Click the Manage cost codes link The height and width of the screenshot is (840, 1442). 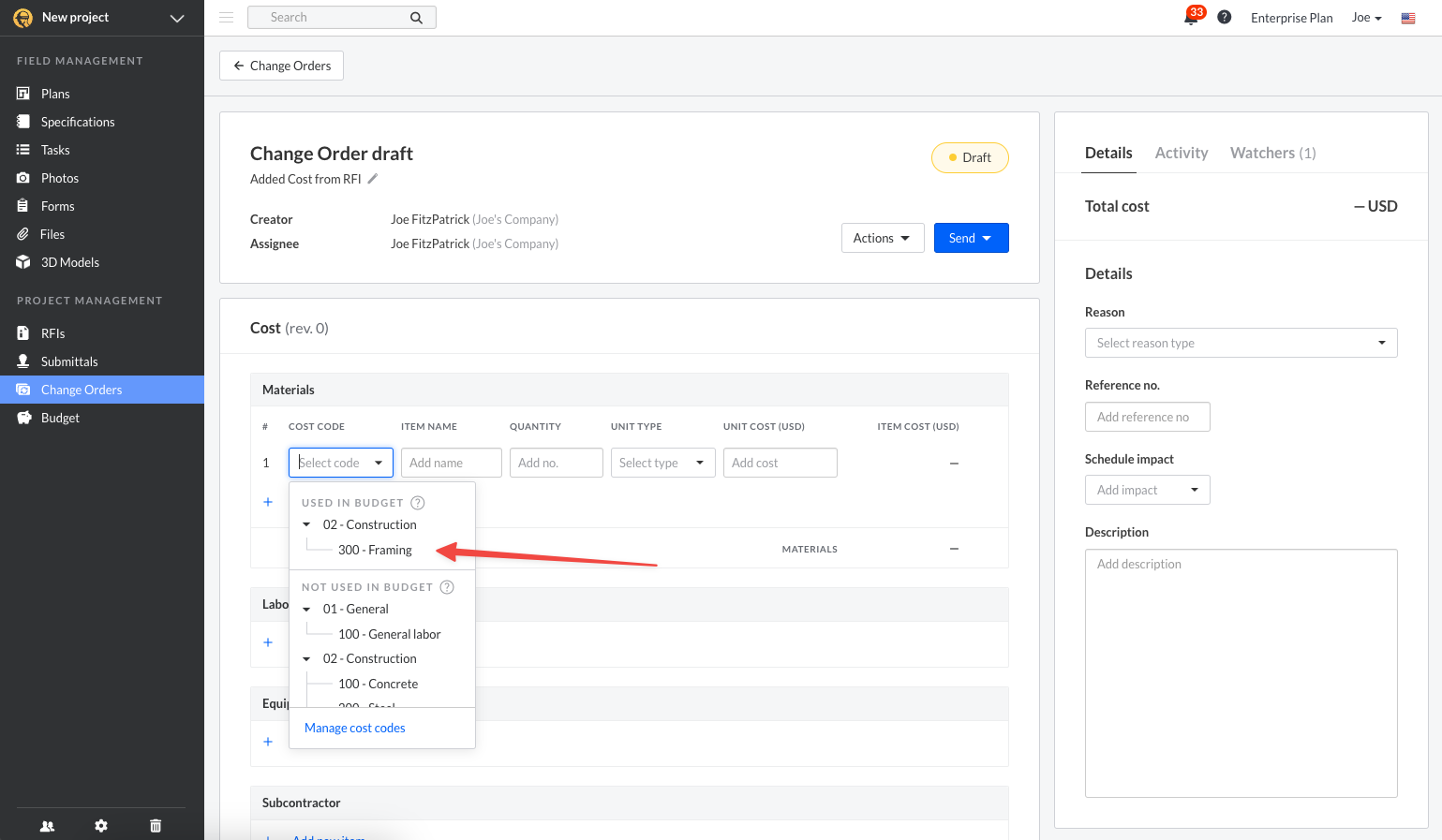coord(355,728)
